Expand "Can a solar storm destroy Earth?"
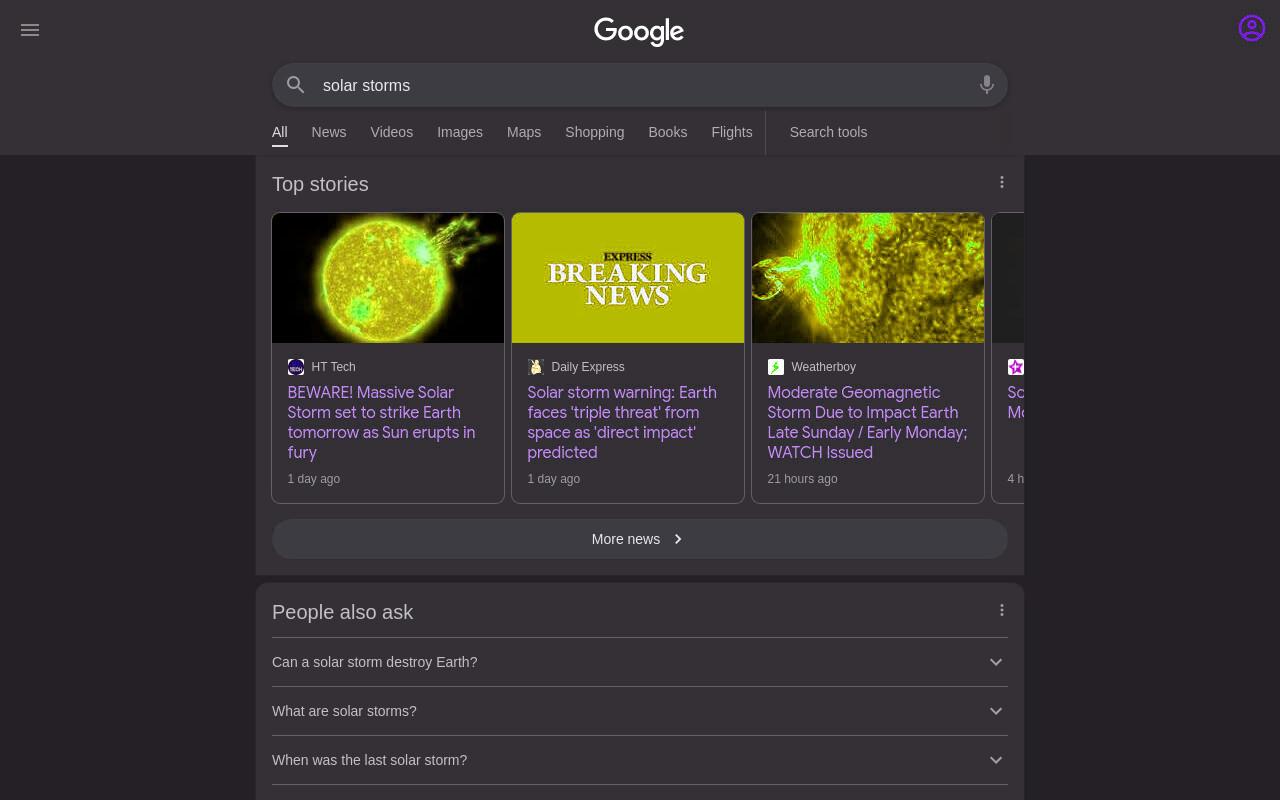 640,662
